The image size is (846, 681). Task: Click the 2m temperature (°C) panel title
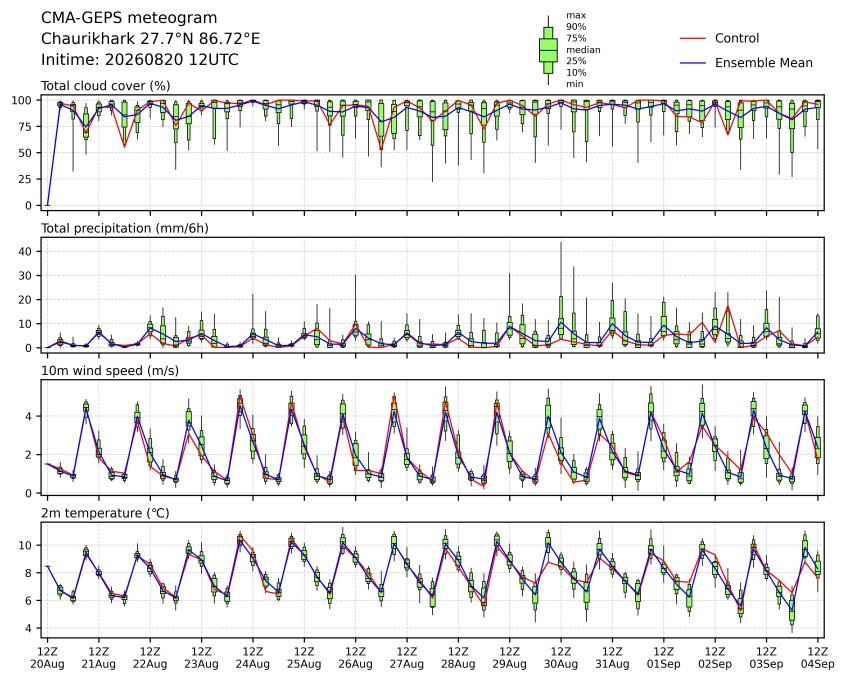pyautogui.click(x=105, y=513)
